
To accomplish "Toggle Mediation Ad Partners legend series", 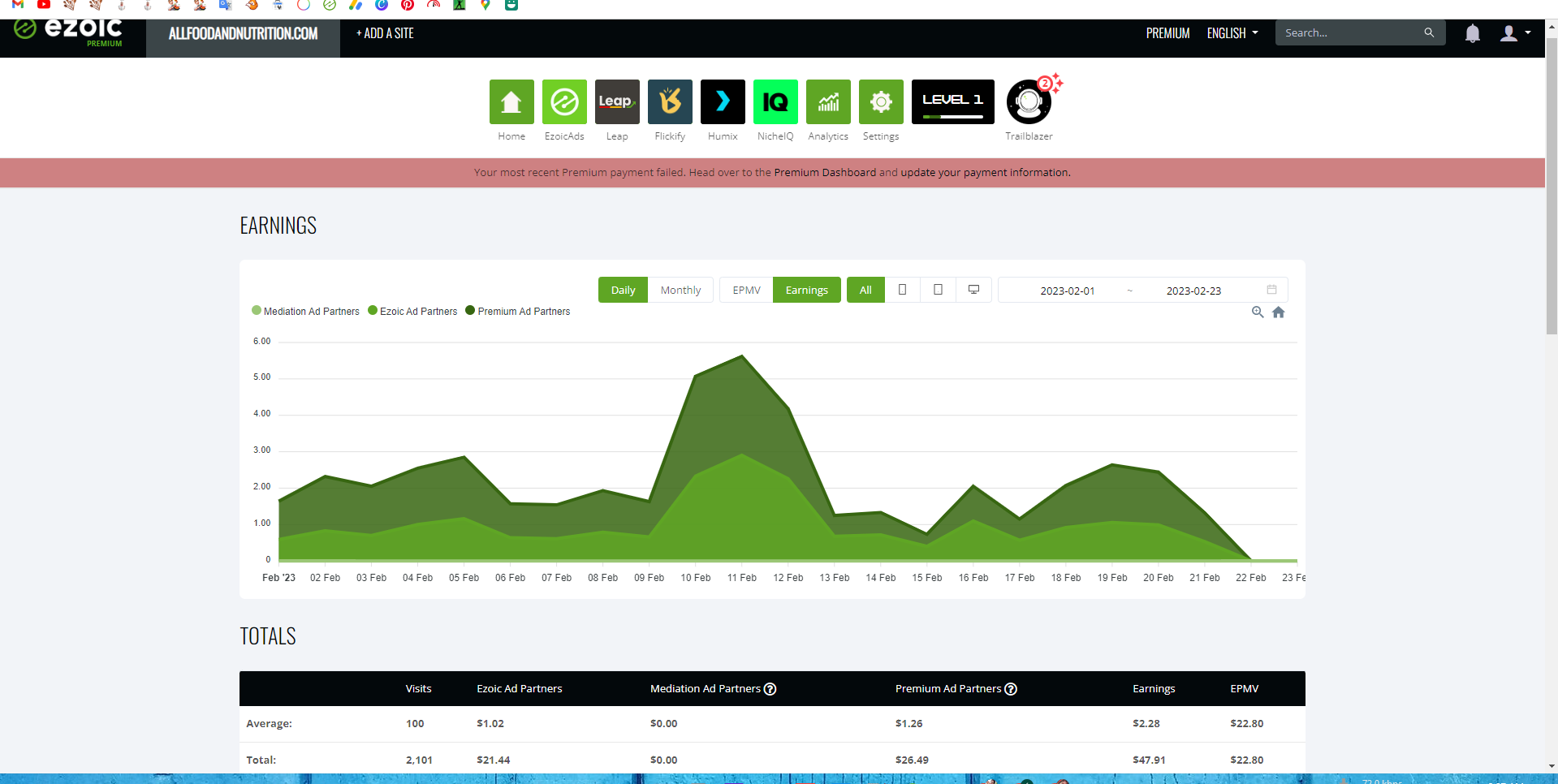I will coord(306,311).
